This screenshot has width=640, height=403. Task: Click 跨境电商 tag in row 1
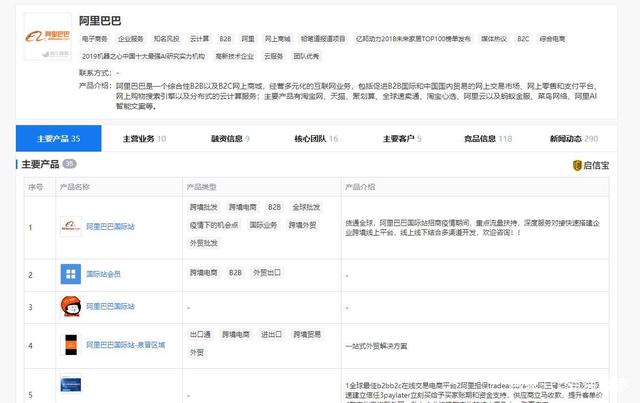242,207
